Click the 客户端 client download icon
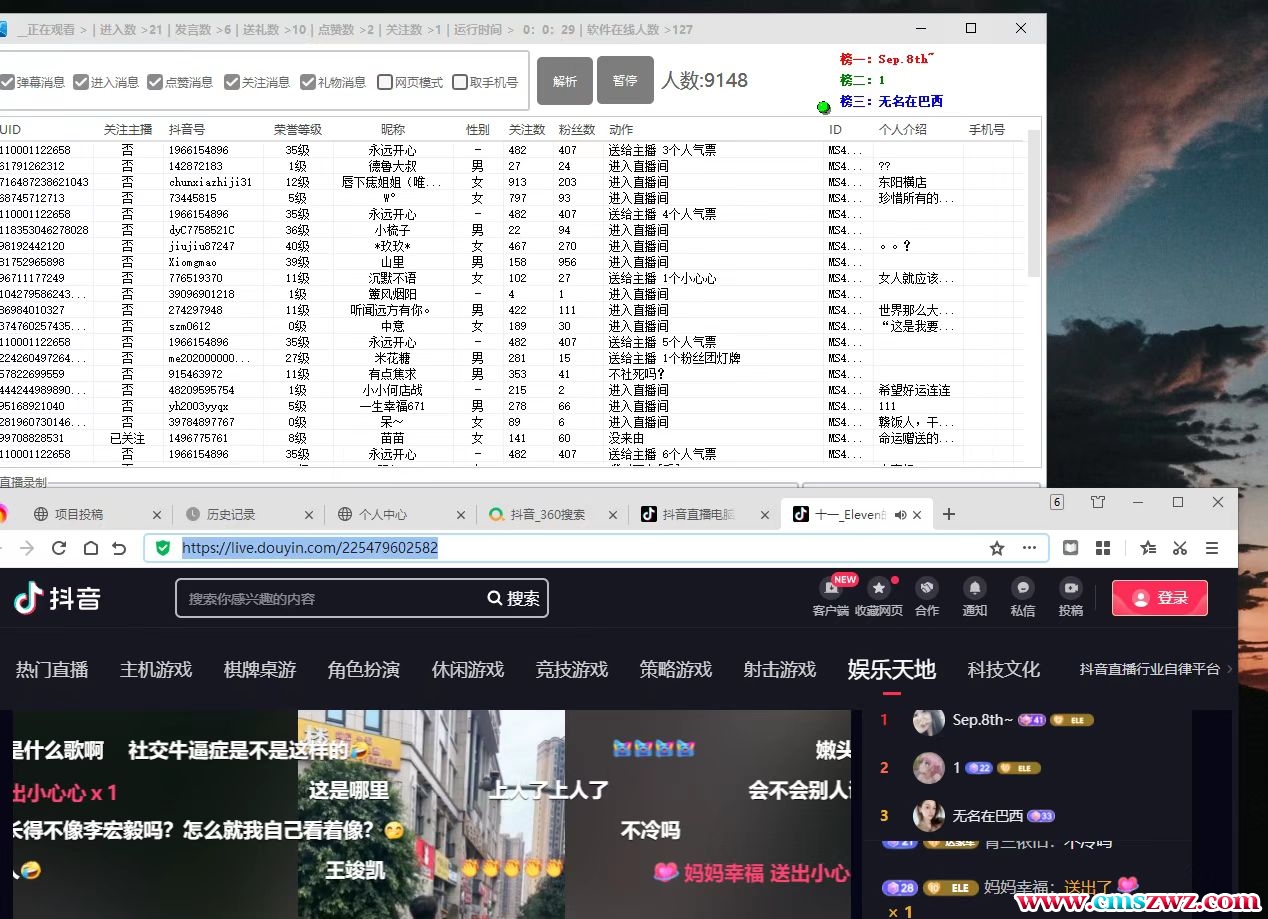1268x919 pixels. 830,589
